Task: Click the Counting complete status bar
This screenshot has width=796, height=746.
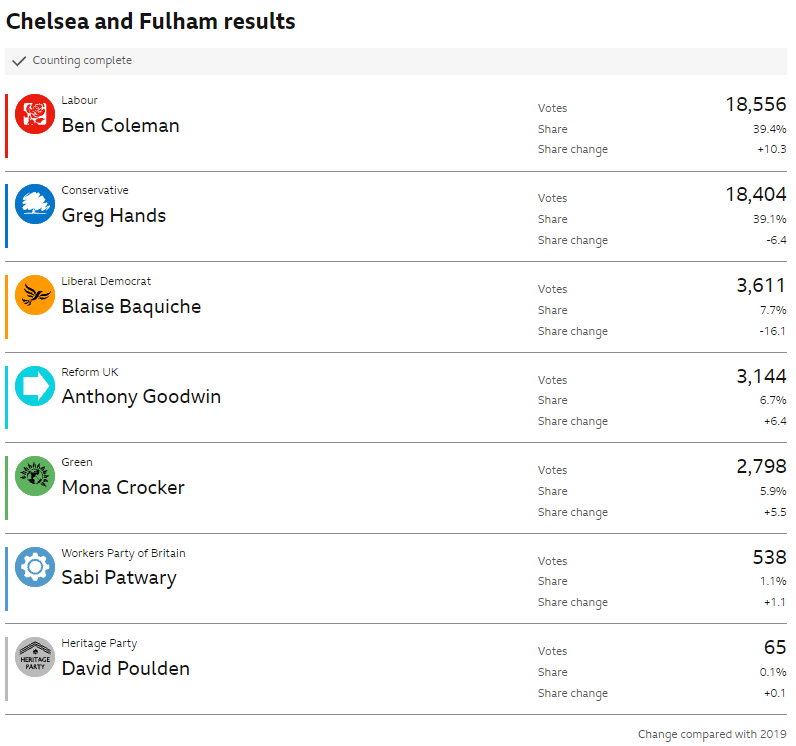Action: [x=396, y=61]
